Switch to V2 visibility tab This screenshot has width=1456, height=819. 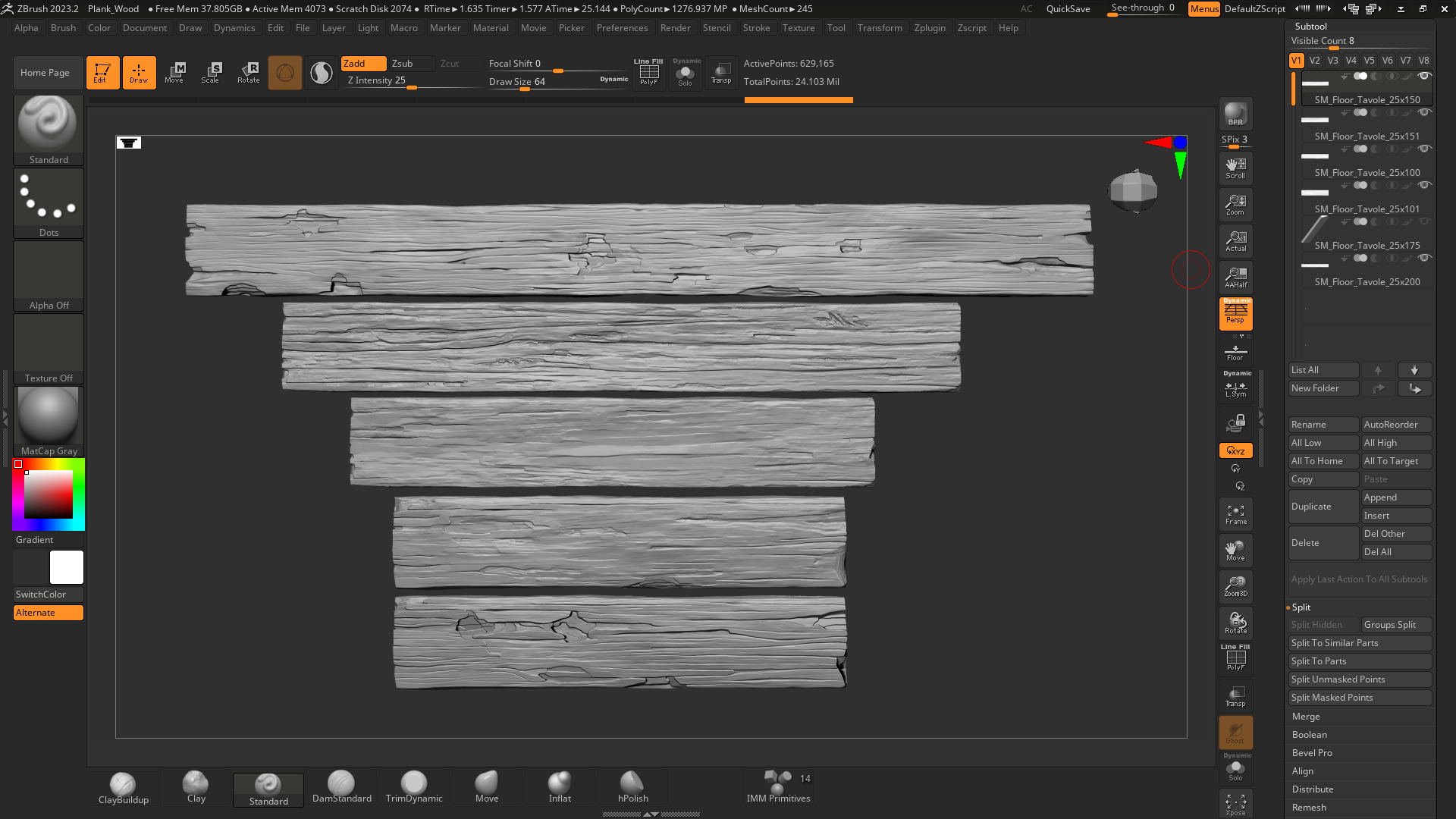tap(1315, 61)
